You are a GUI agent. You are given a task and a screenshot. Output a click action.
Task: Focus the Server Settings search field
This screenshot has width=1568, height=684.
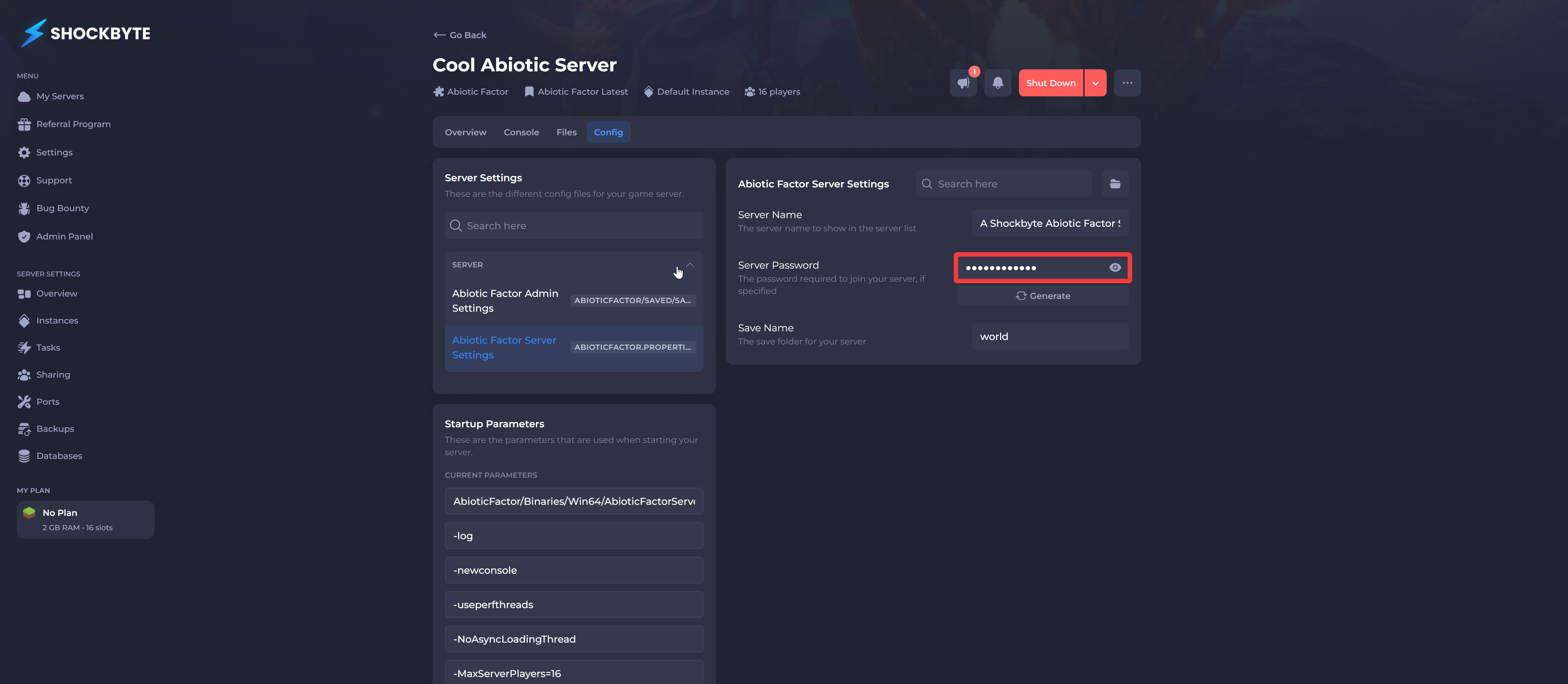pos(574,226)
